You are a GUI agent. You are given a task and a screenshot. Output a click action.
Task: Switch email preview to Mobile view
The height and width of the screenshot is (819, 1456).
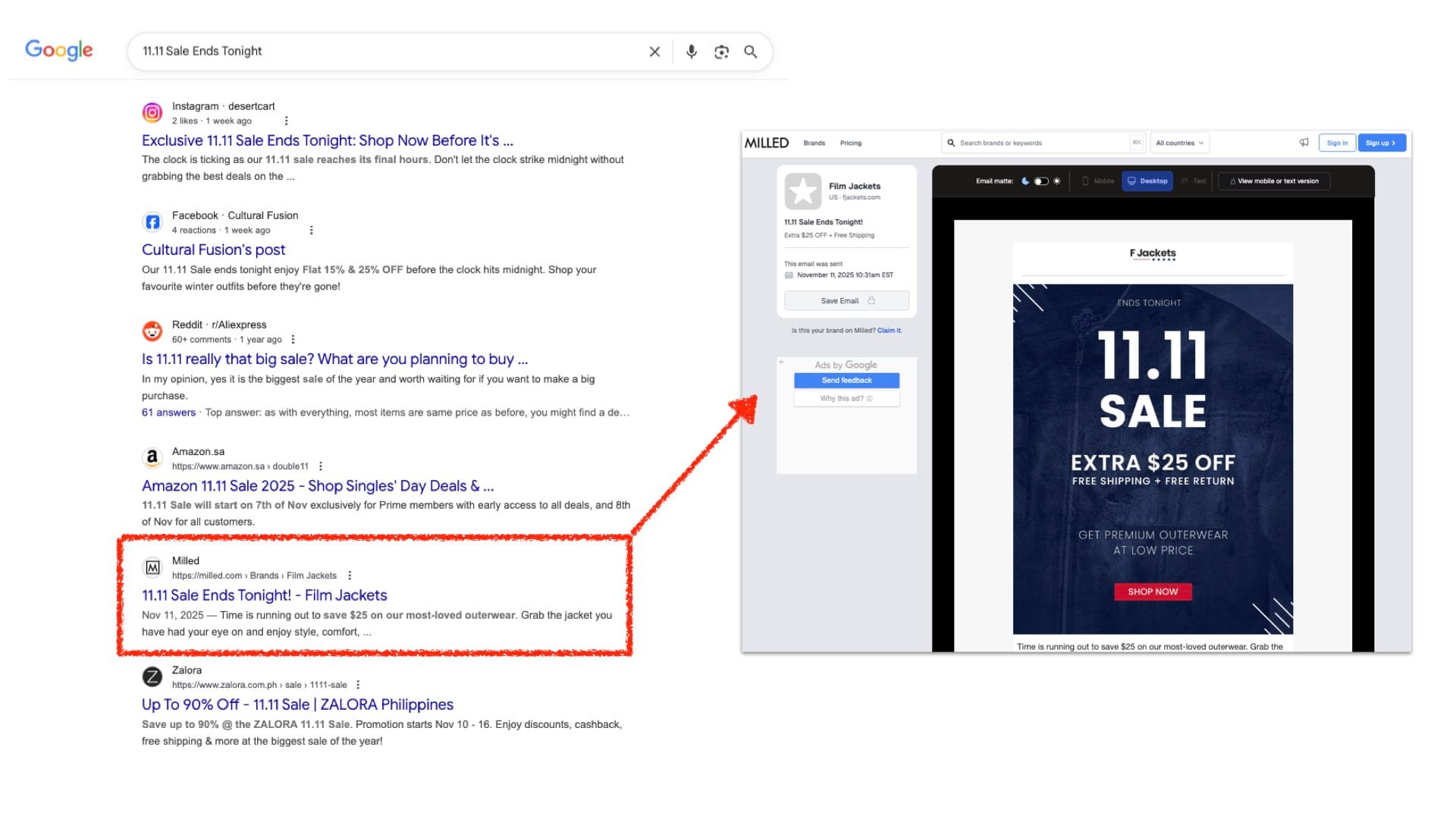(1097, 181)
